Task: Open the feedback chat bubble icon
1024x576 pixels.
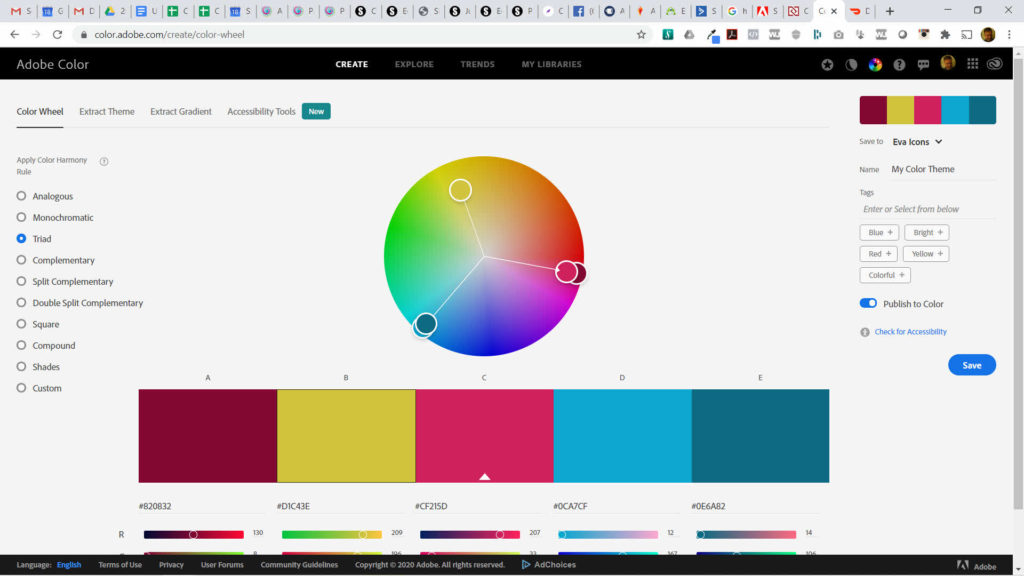Action: click(x=923, y=65)
